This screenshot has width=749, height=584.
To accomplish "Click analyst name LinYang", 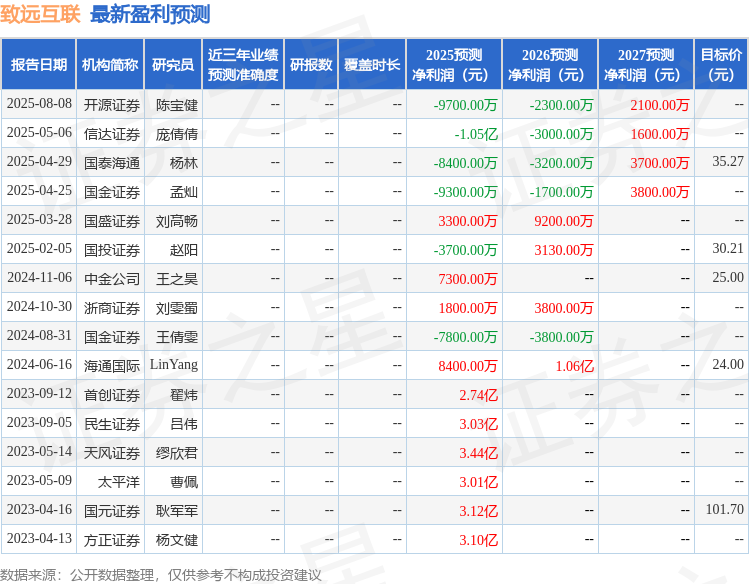I will point(174,364).
